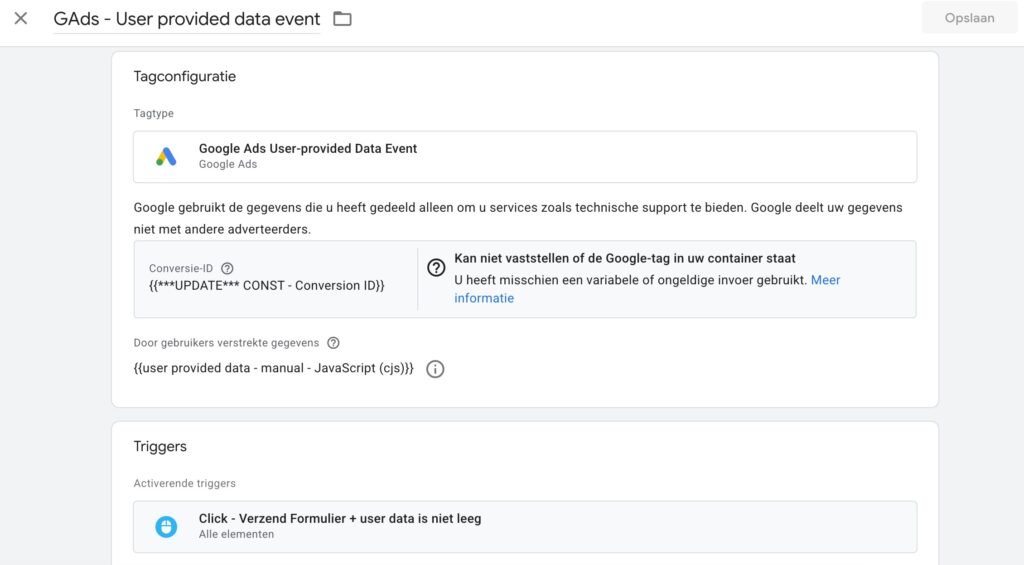Click the 'Tagtype' label
The width and height of the screenshot is (1024, 565).
click(x=153, y=114)
